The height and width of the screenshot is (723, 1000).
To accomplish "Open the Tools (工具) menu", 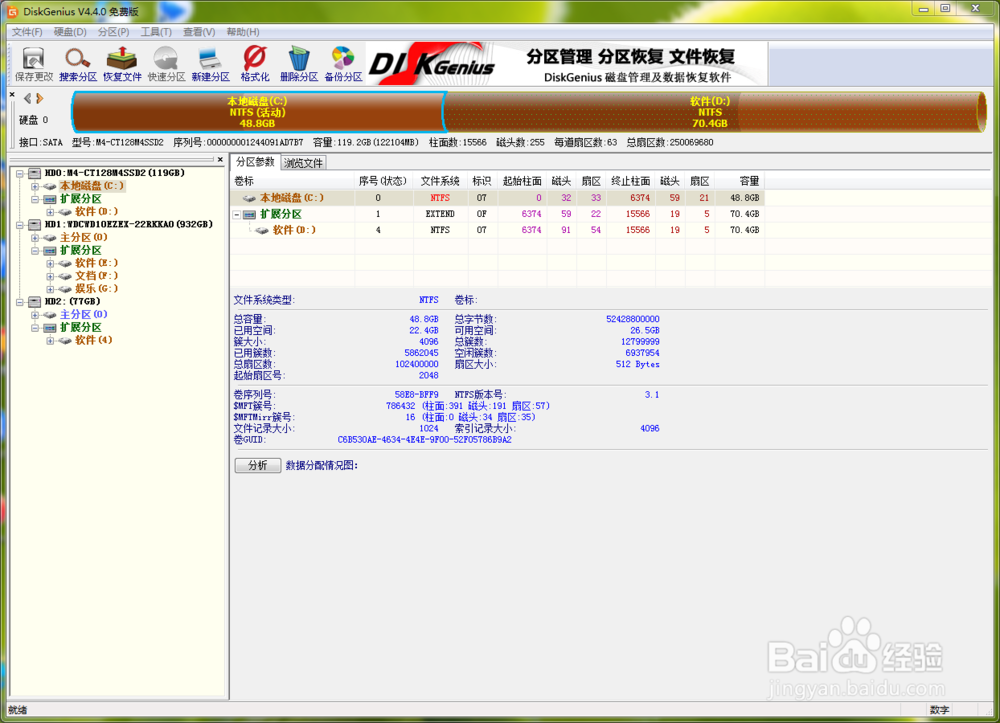I will click(x=156, y=32).
